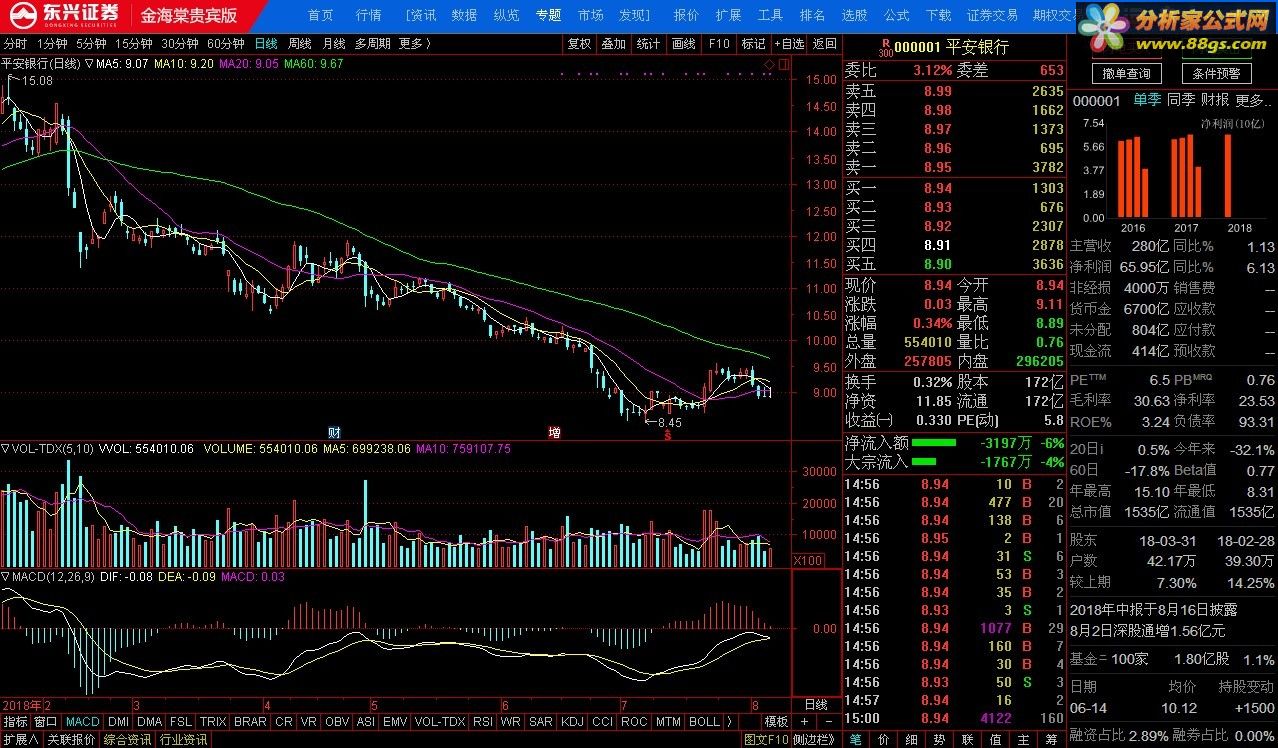
Task: Expand 更多 in financial panel
Action: click(x=1253, y=100)
